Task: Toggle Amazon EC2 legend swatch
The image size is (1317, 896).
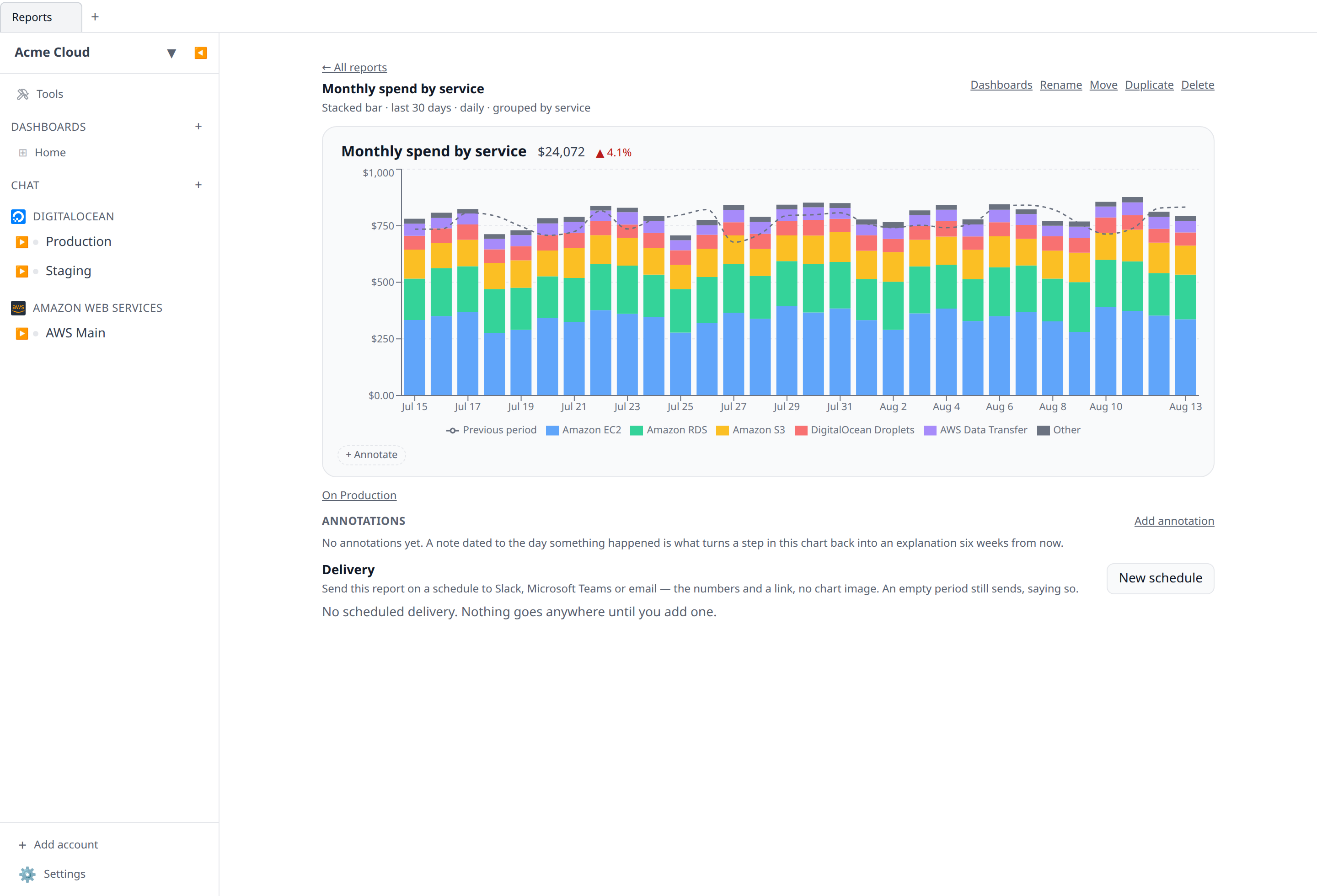Action: [552, 431]
